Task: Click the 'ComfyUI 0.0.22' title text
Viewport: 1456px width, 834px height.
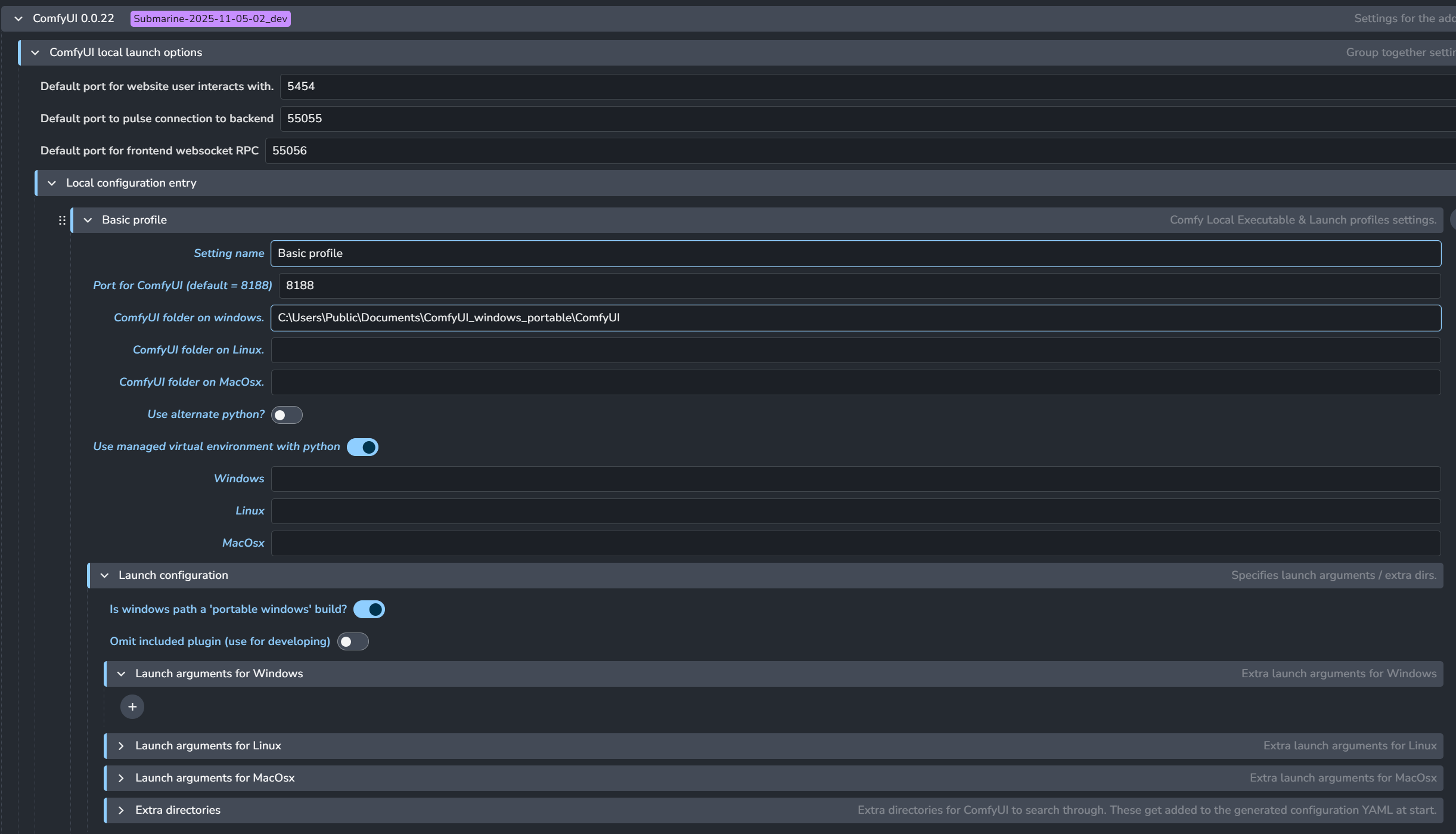Action: click(73, 18)
